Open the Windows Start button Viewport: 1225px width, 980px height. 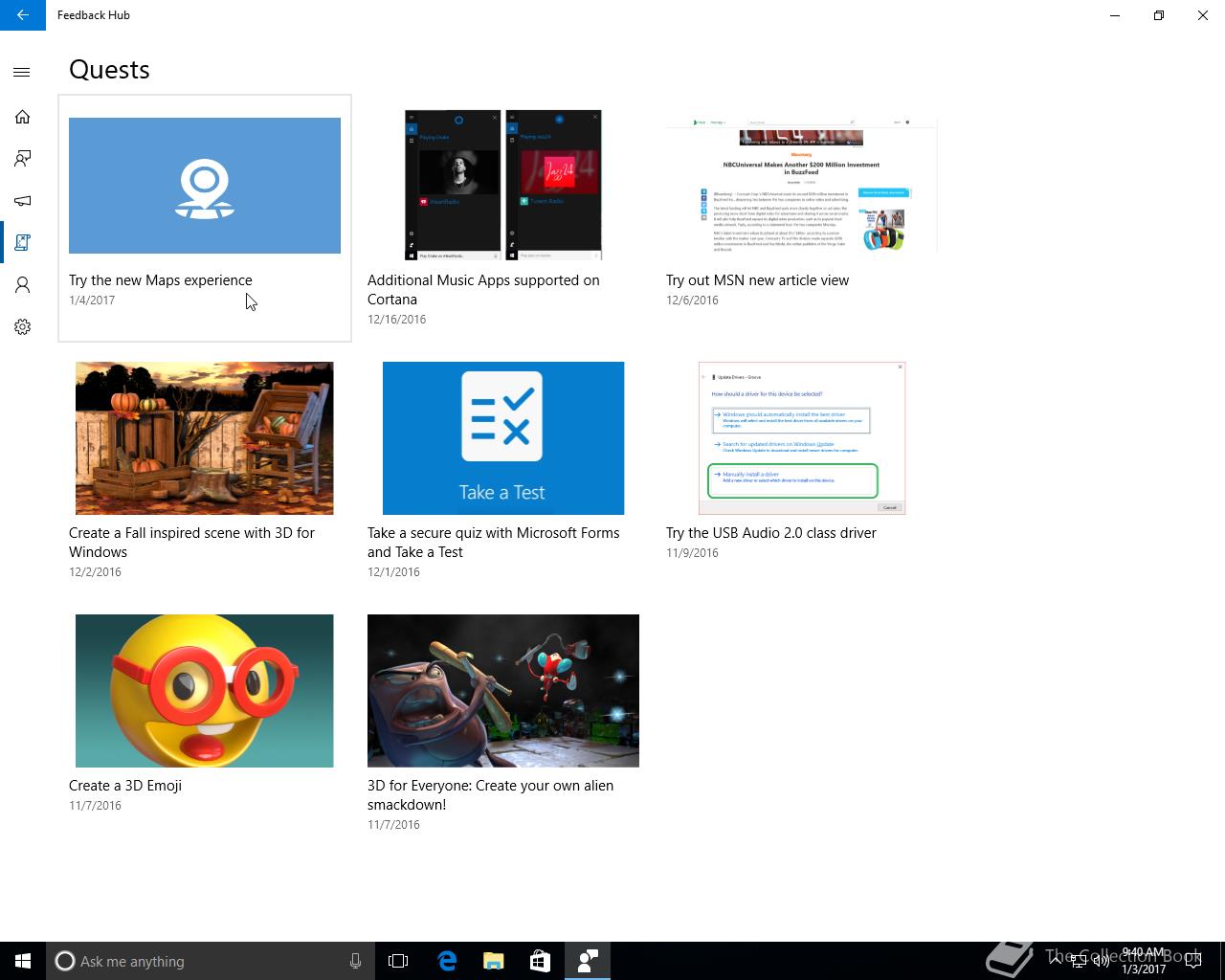(x=23, y=961)
